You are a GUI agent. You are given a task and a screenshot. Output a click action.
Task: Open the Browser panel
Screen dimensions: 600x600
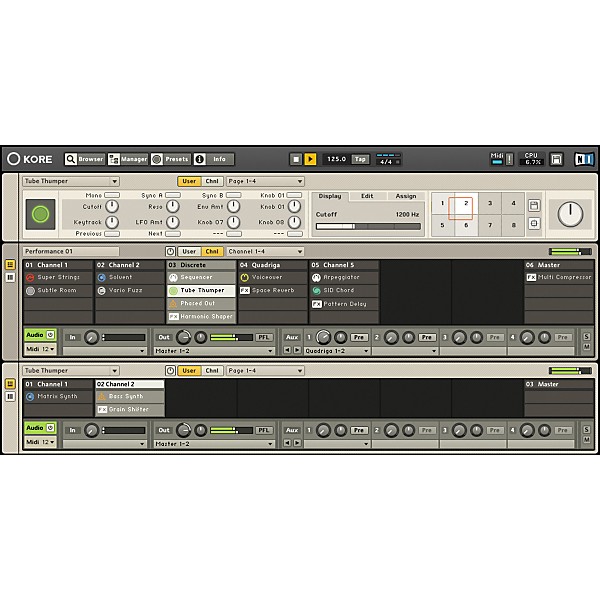(x=84, y=159)
